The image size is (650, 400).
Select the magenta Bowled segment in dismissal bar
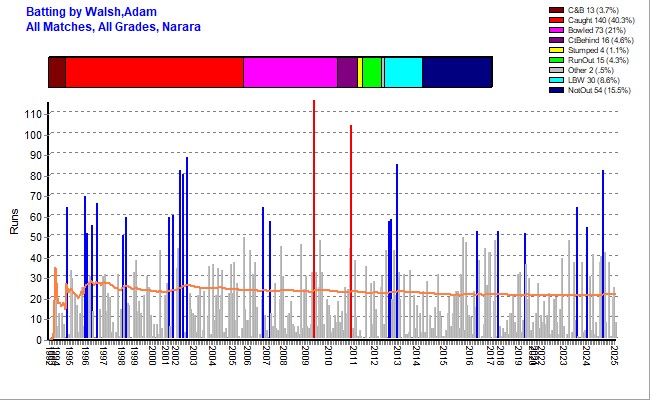click(x=290, y=73)
